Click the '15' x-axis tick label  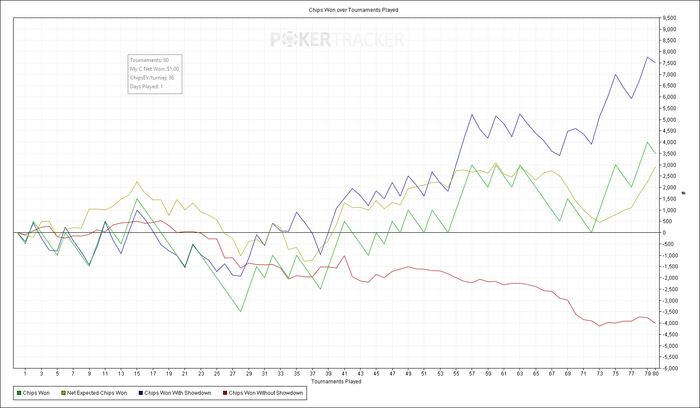[x=137, y=374]
